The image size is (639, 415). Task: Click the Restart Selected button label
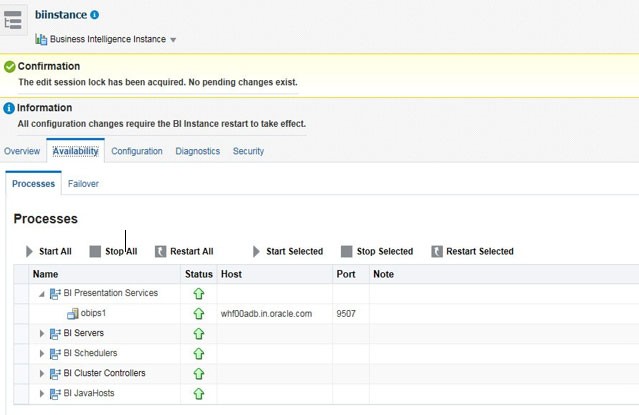tap(480, 252)
